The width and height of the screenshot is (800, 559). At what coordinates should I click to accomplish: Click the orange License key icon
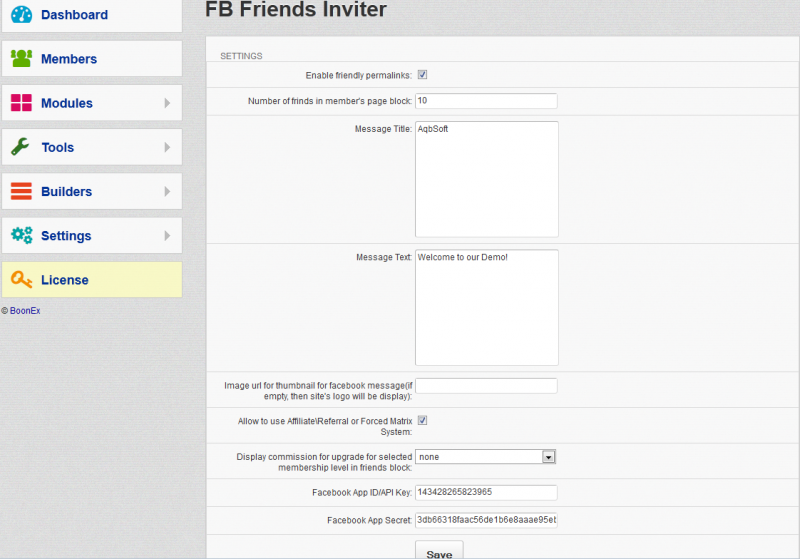[x=21, y=280]
